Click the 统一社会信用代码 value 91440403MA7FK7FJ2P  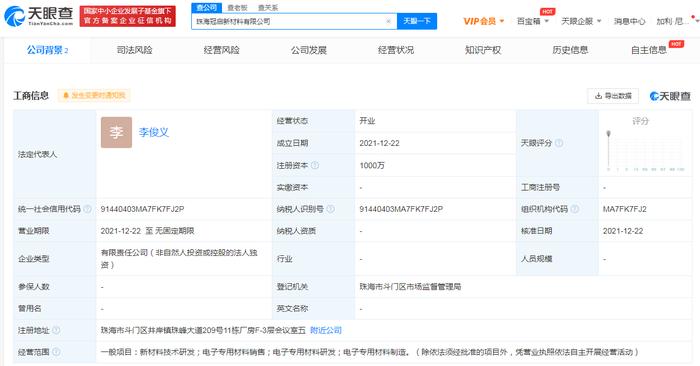click(142, 209)
